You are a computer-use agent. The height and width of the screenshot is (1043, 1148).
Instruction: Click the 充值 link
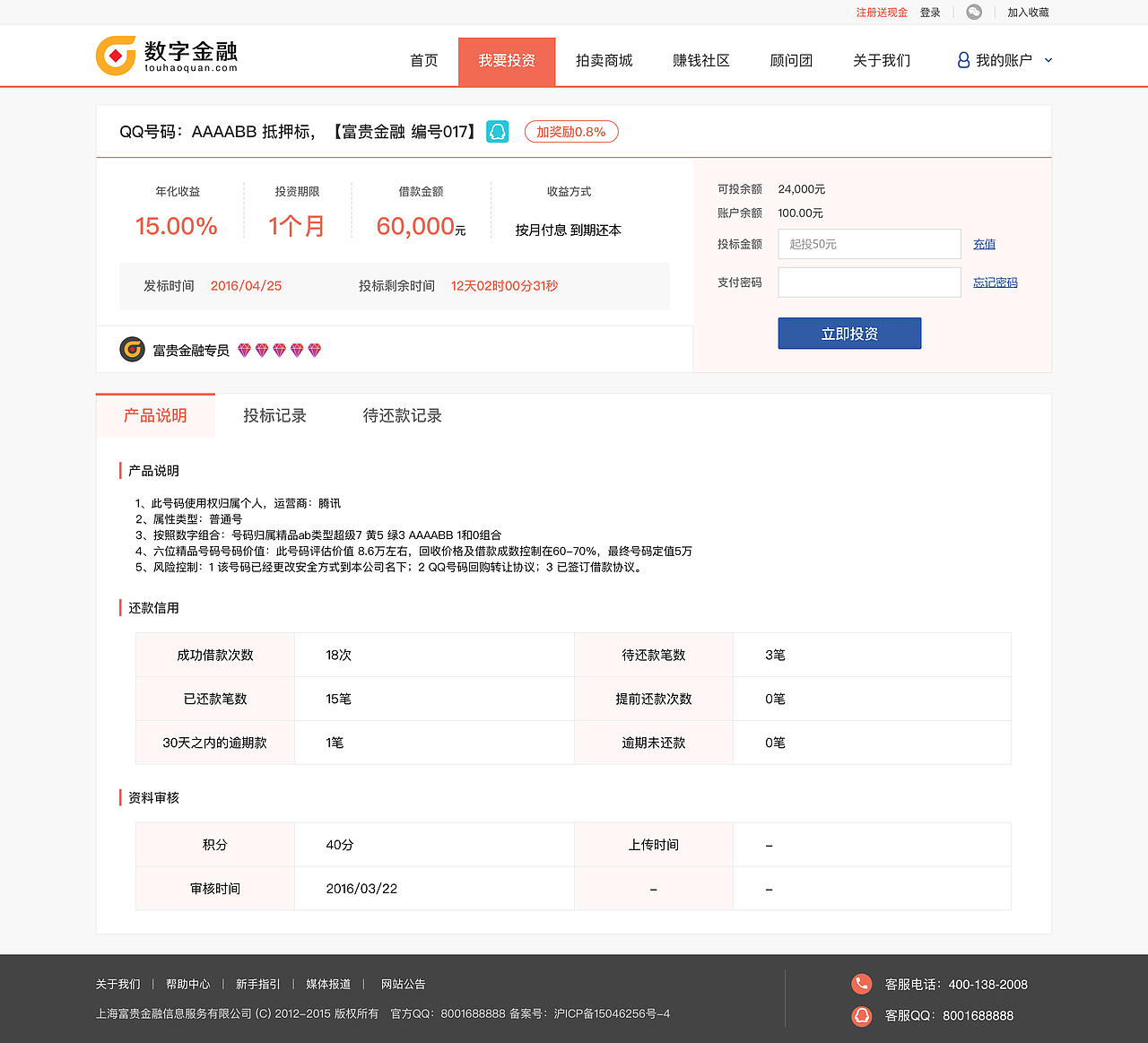(x=984, y=244)
